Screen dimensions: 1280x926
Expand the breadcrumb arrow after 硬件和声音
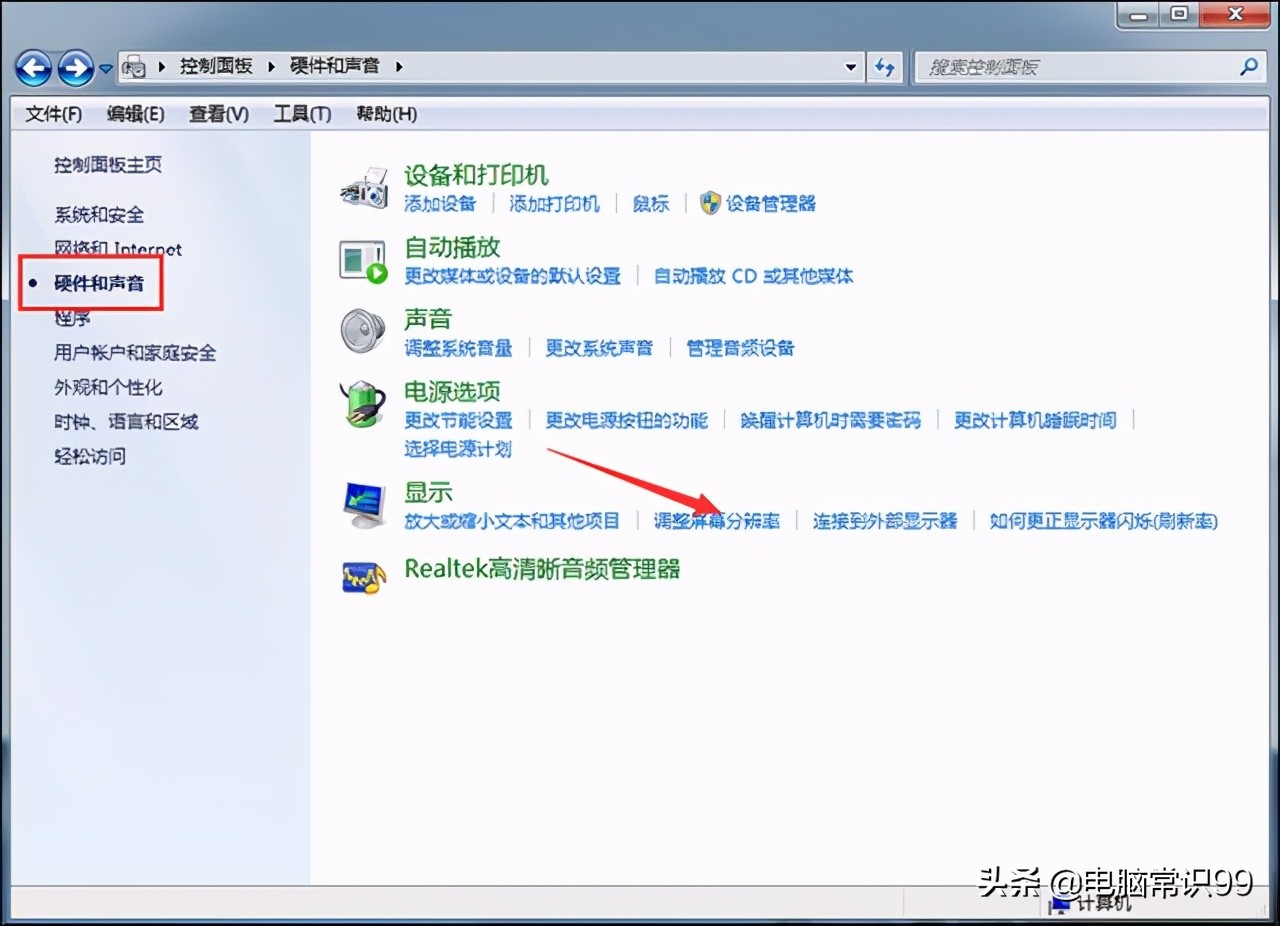point(398,66)
